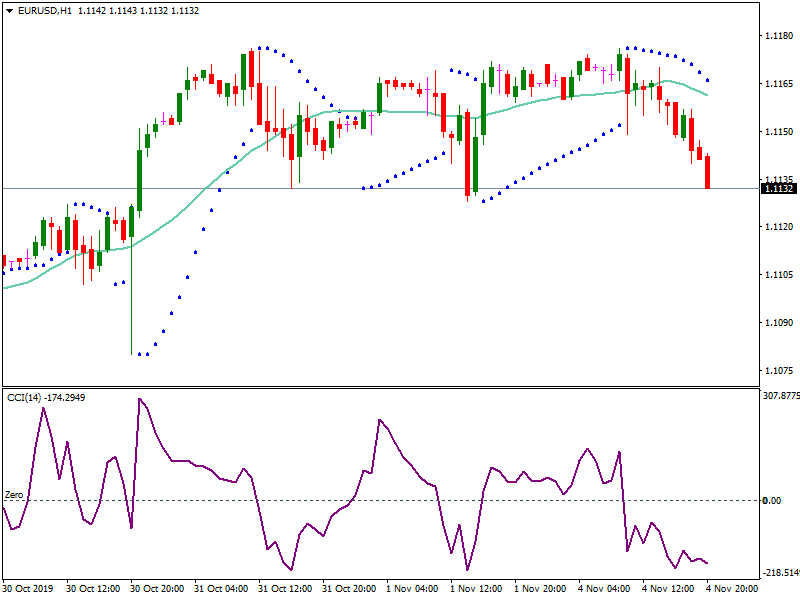
Task: Click the 30 Oct 2019 time label
Action: 28,589
